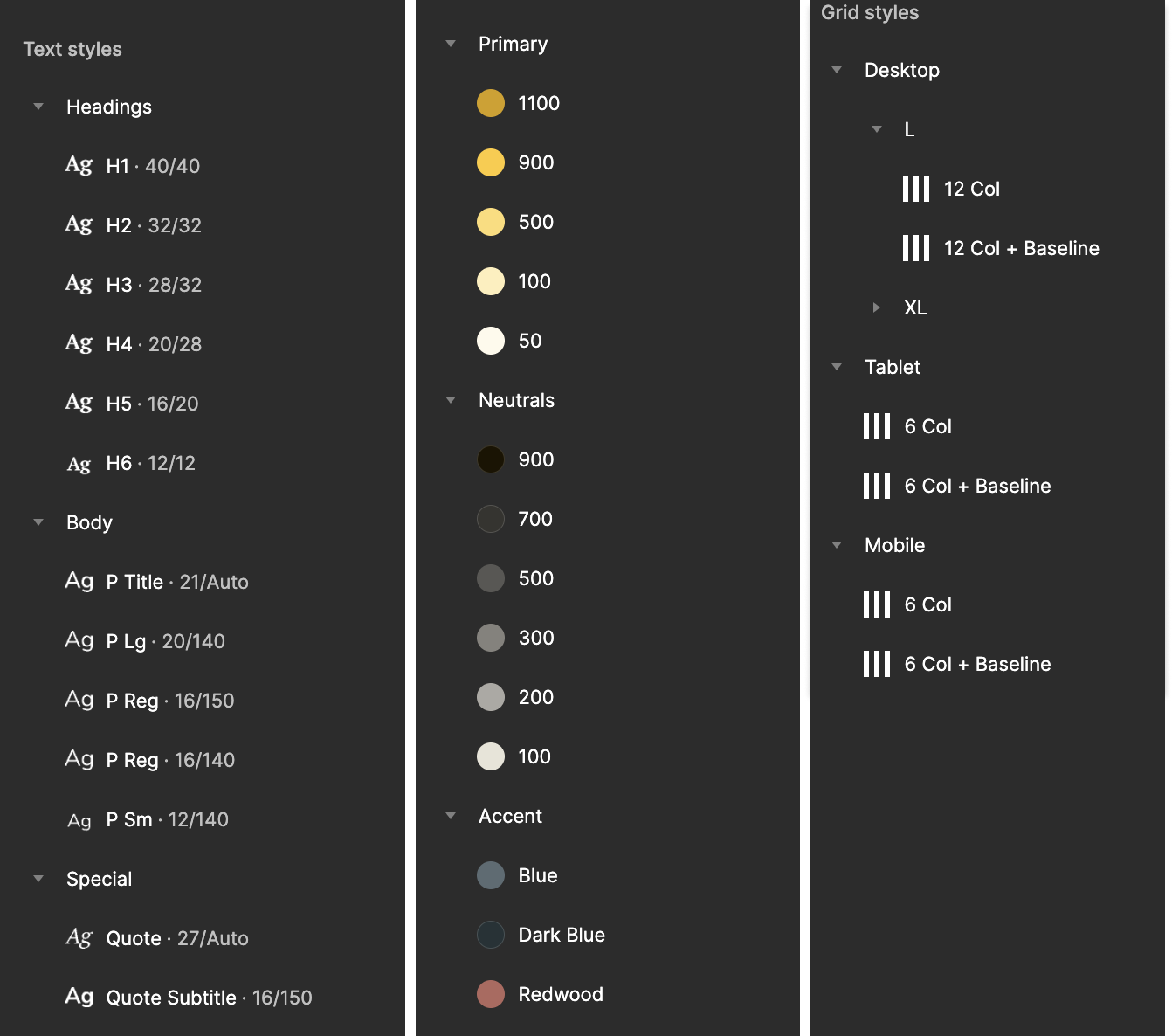Click the Ag icon beside P Title
Viewport: 1172px width, 1036px height.
click(79, 581)
